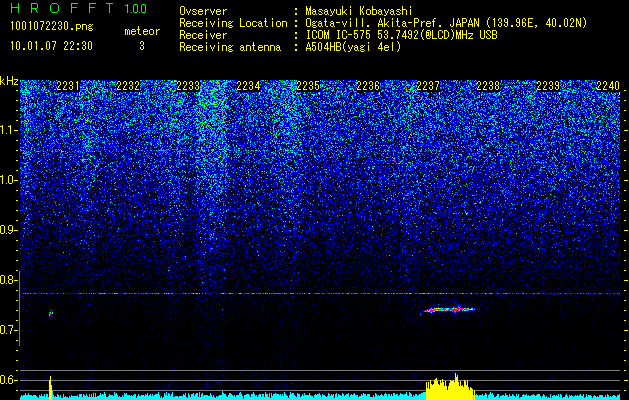Image resolution: width=629 pixels, height=400 pixels.
Task: Click the date stamp 10.01.07 22:30
Action: click(51, 46)
